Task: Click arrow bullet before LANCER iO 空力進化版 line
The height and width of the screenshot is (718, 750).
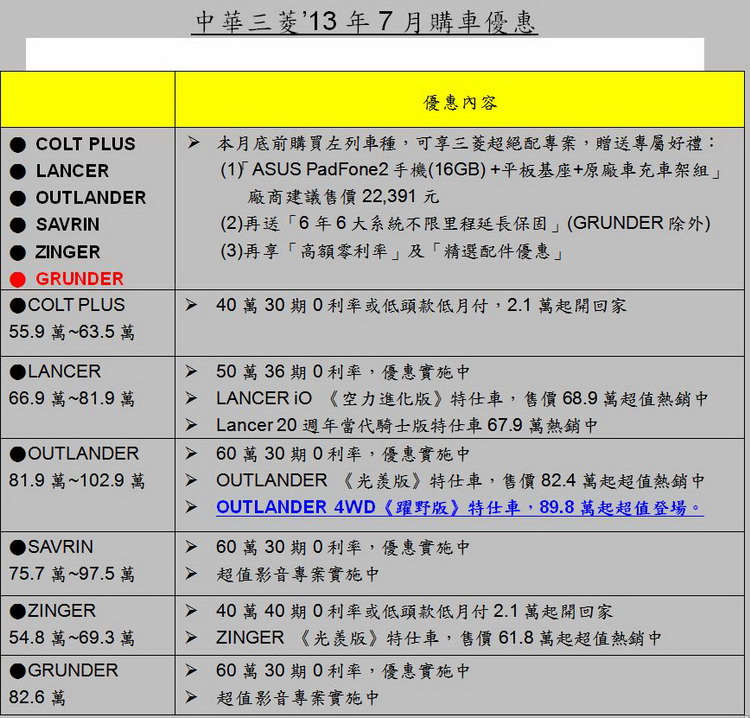Action: point(193,399)
